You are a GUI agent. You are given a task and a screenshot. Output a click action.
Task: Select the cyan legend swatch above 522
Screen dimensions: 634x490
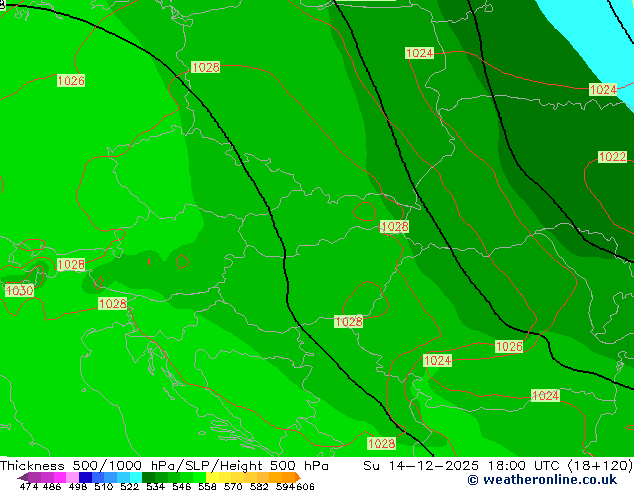(x=136, y=477)
